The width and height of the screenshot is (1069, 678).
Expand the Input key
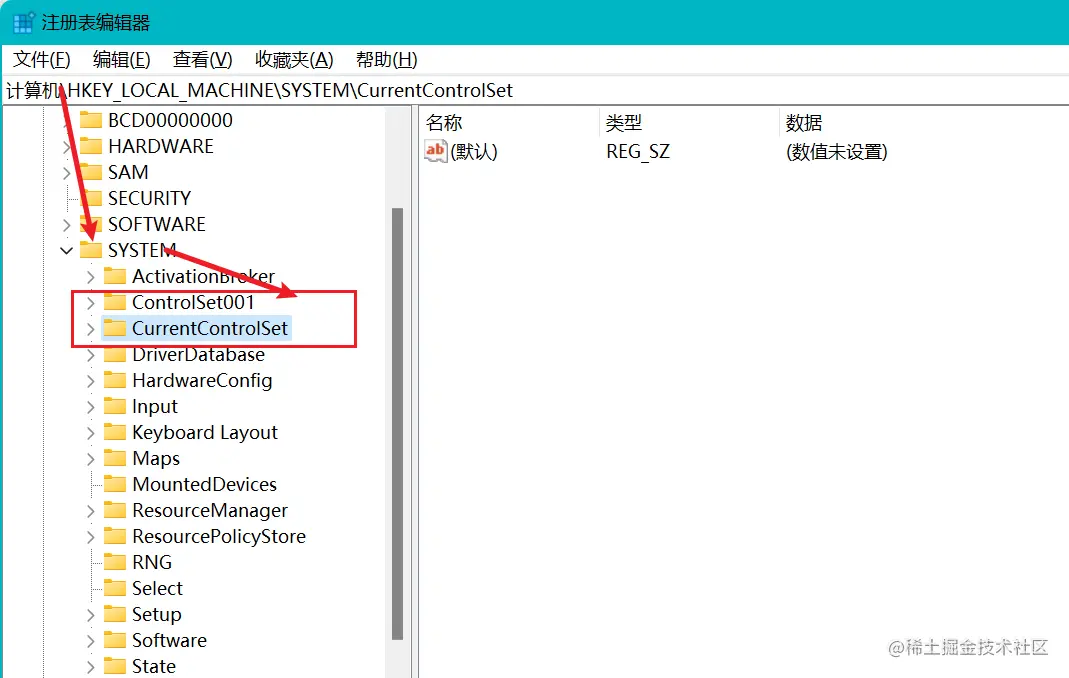(91, 407)
